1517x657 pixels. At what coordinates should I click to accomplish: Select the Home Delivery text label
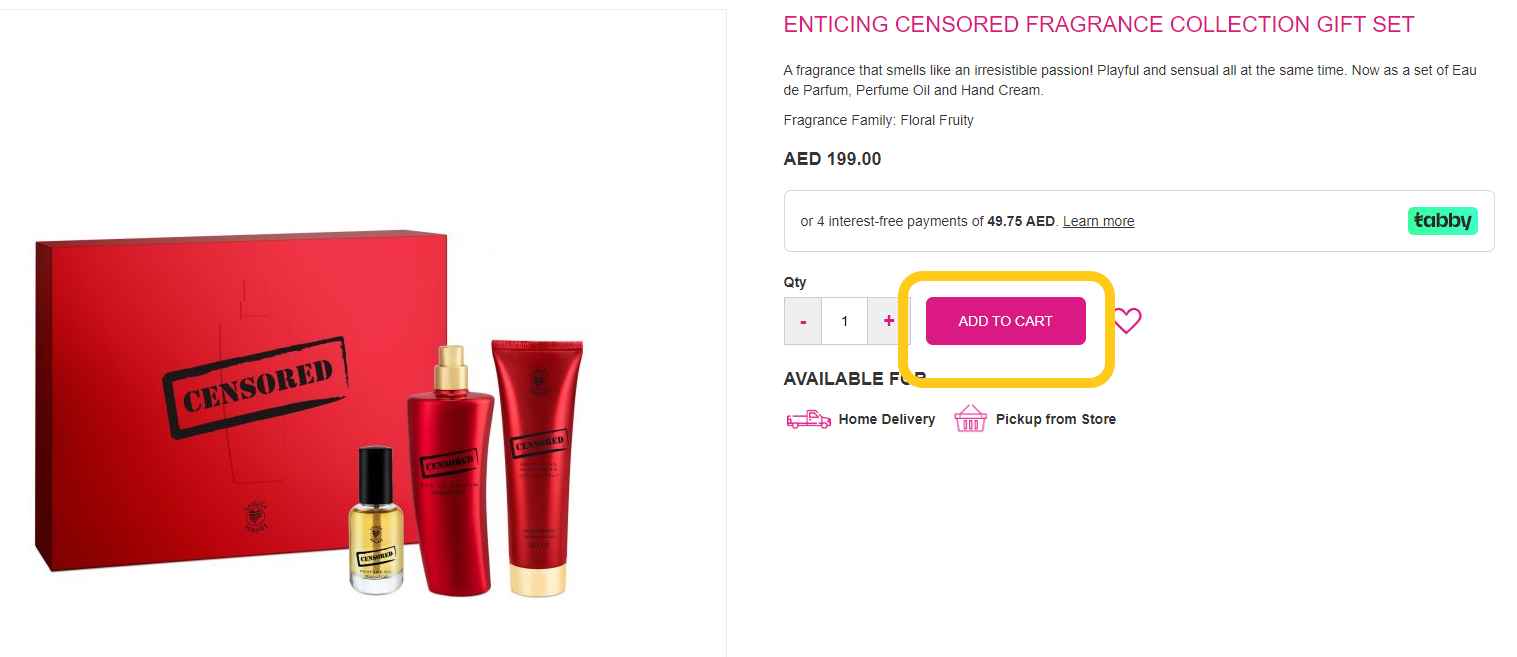click(886, 419)
